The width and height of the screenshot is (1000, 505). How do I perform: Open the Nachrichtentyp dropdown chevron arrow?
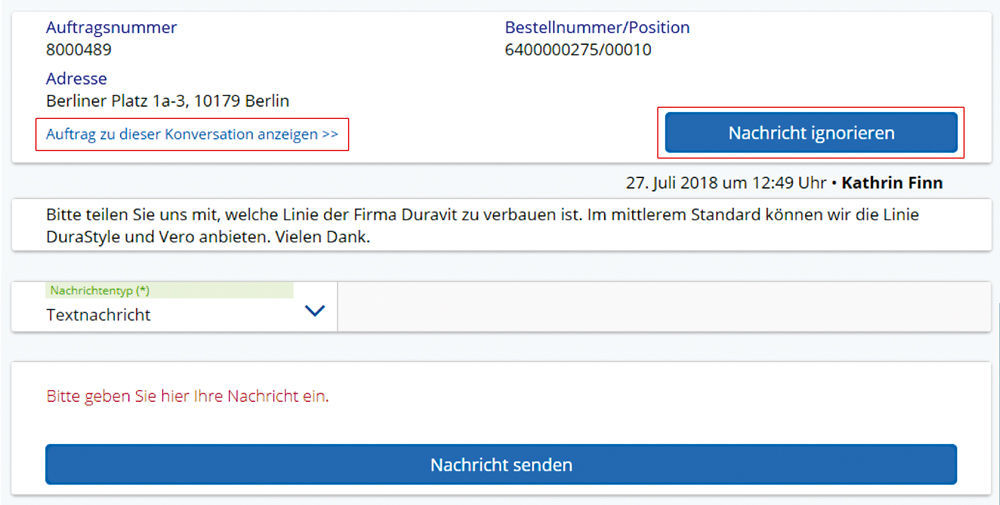pyautogui.click(x=314, y=312)
